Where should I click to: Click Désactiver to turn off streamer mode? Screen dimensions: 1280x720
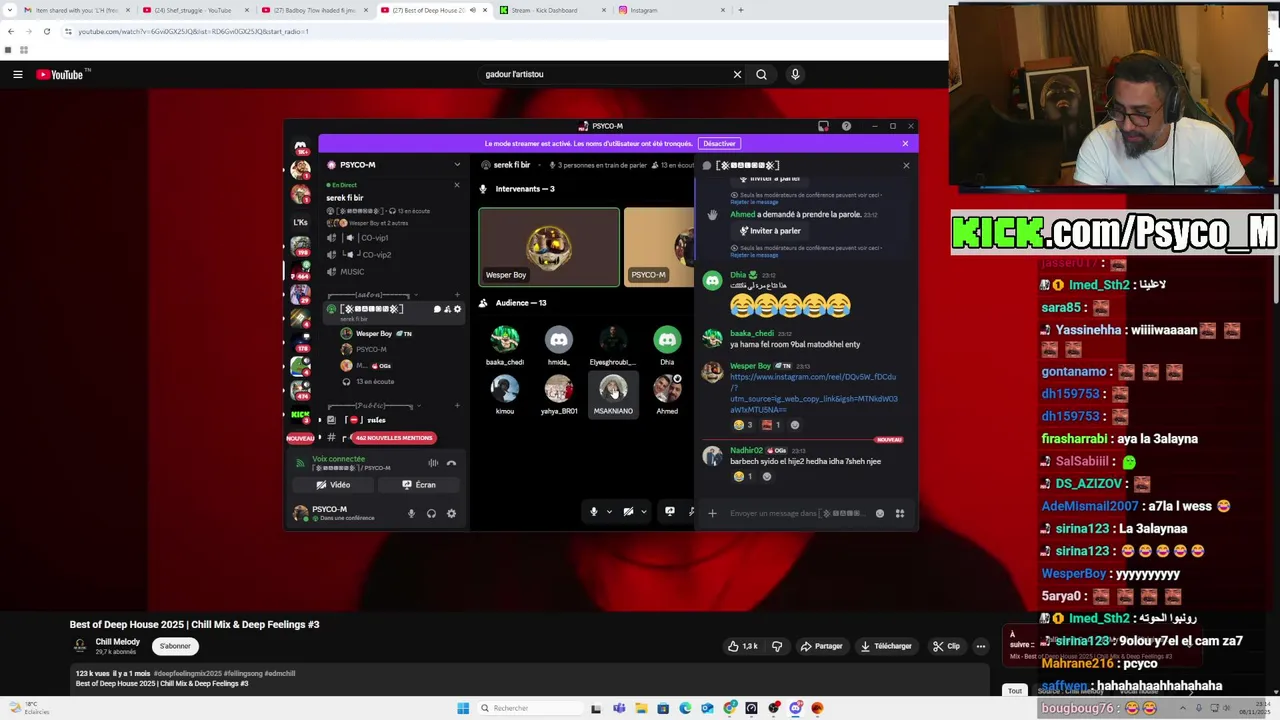[x=719, y=143]
